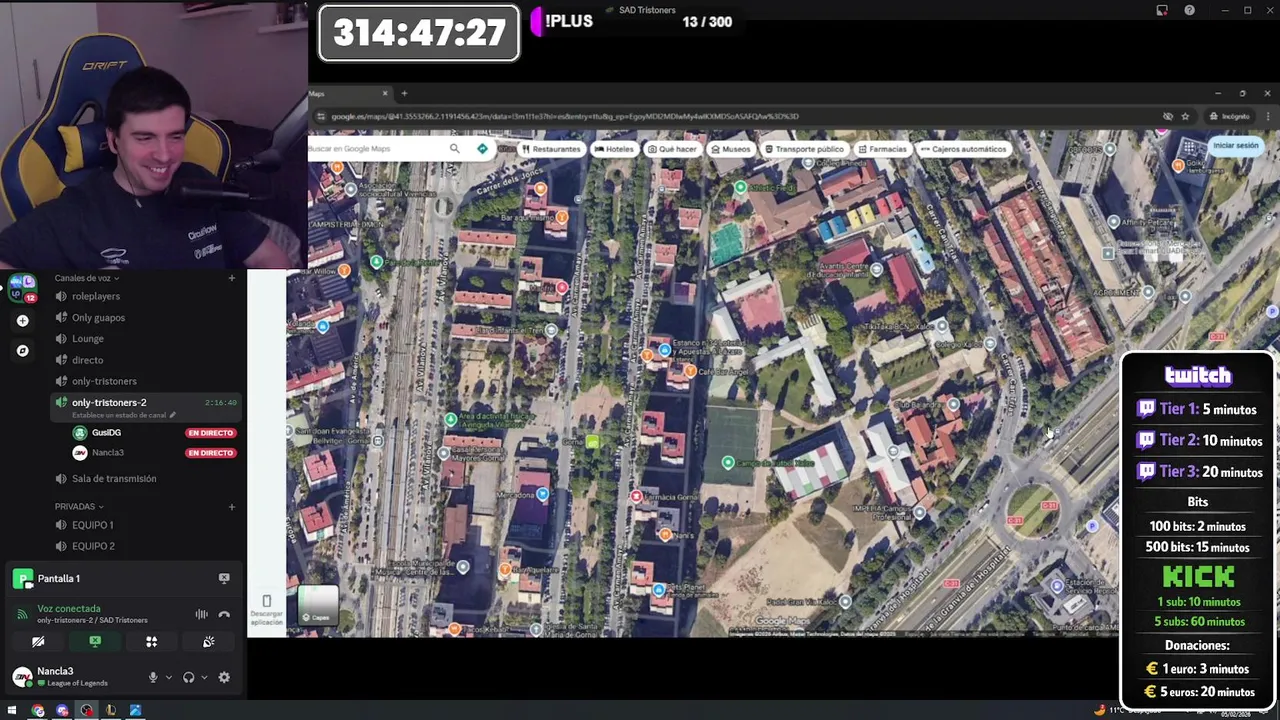Viewport: 1280px width, 720px height.
Task: Filter map by Hoteles
Action: point(614,149)
